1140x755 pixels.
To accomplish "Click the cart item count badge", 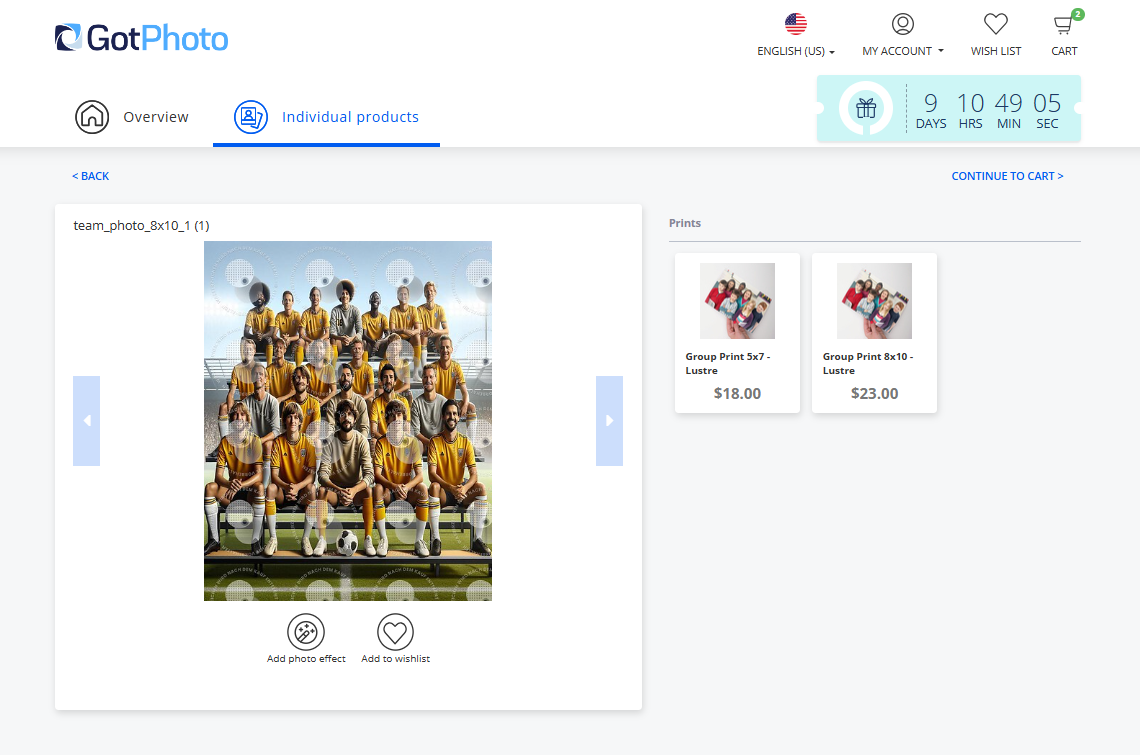I will [1077, 14].
